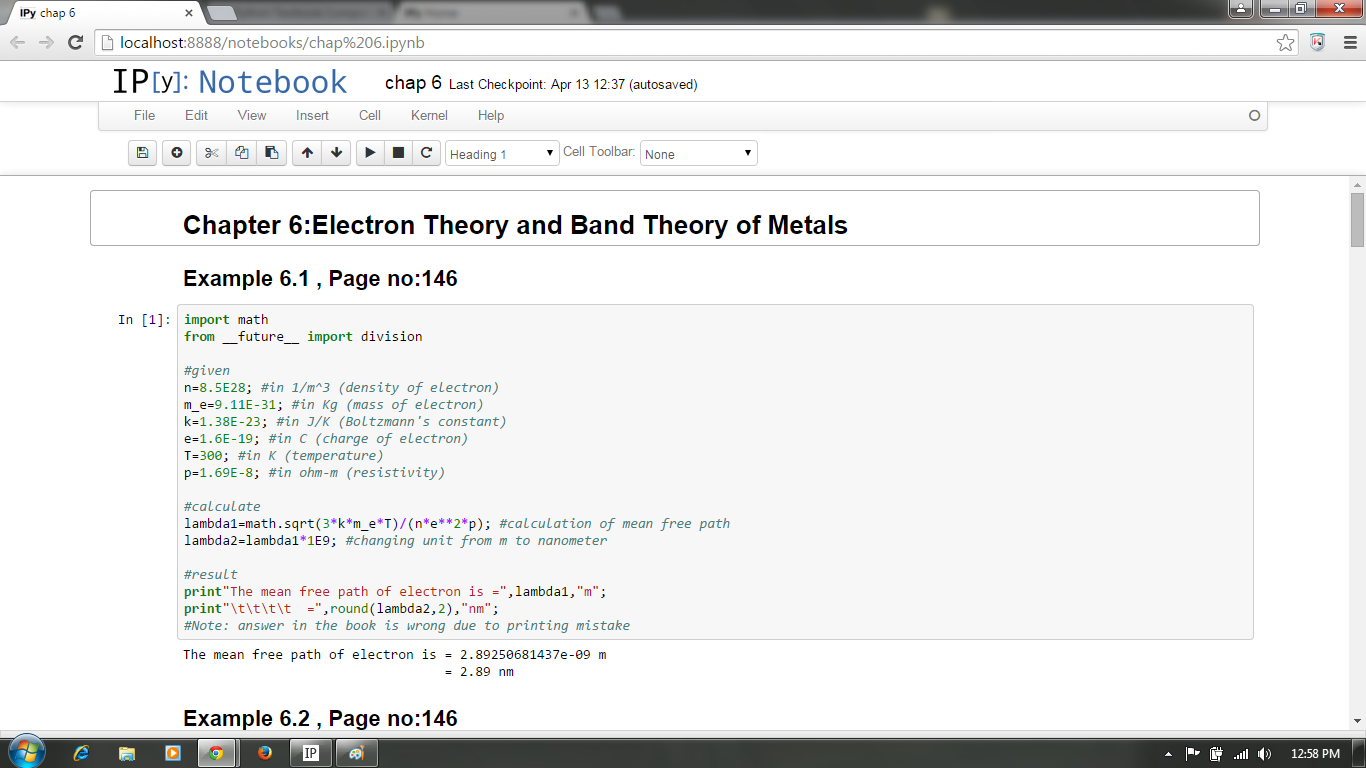Move the cell down with arrow icon
The height and width of the screenshot is (768, 1366).
(337, 153)
